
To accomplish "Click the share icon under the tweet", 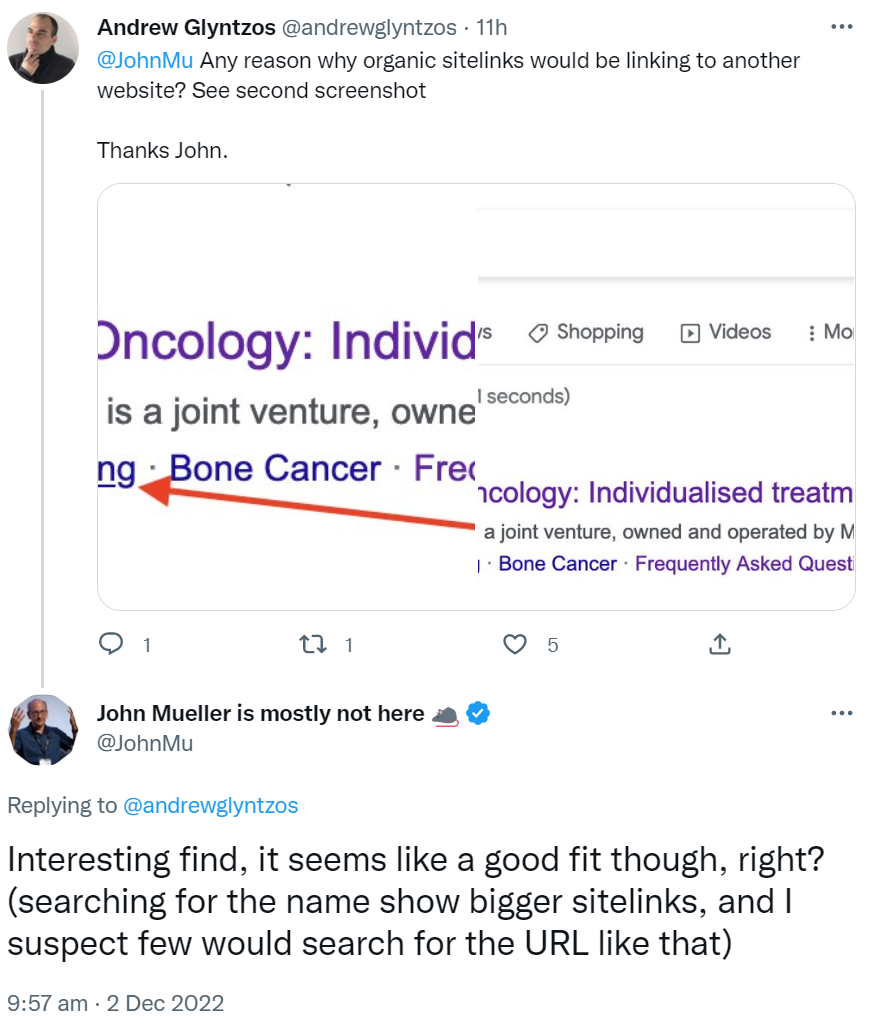I will click(x=719, y=644).
